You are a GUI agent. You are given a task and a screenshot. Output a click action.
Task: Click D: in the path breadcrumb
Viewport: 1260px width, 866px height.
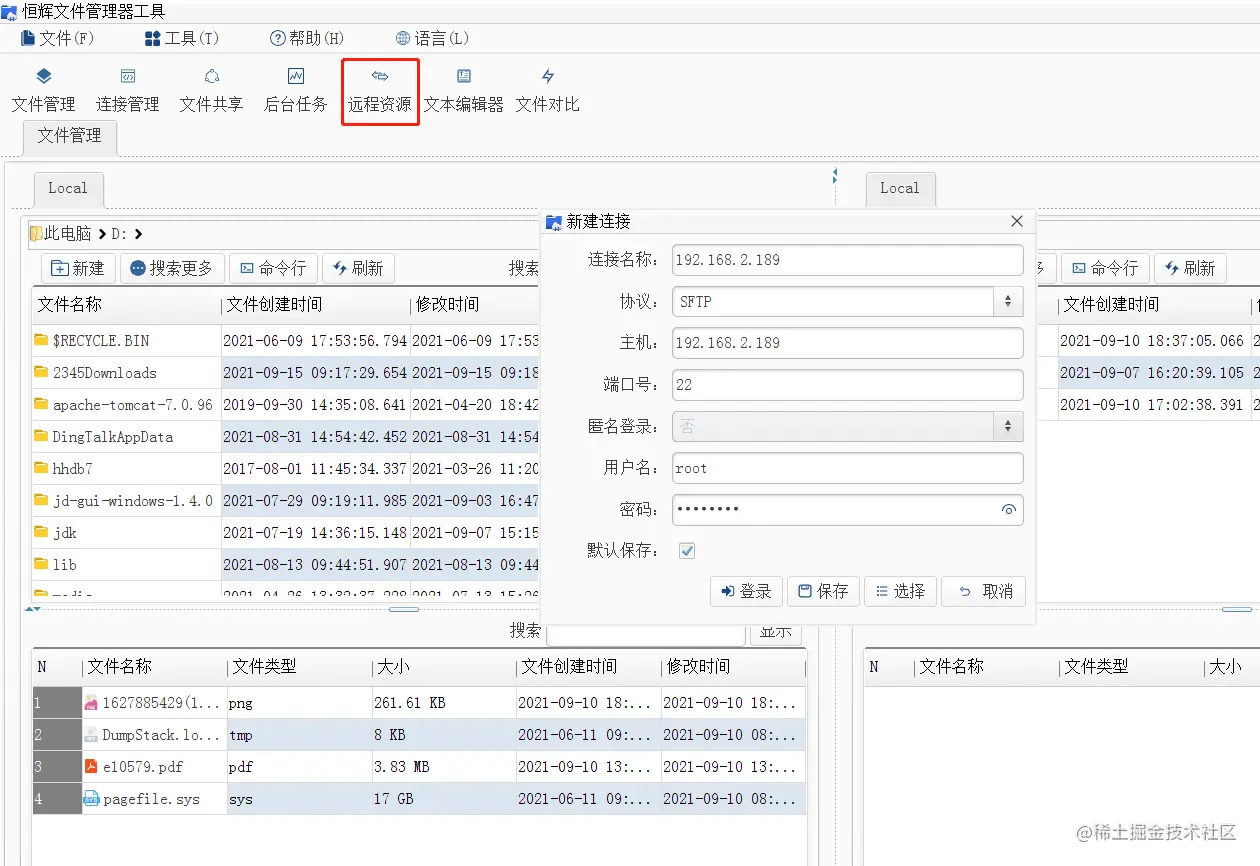coord(119,234)
